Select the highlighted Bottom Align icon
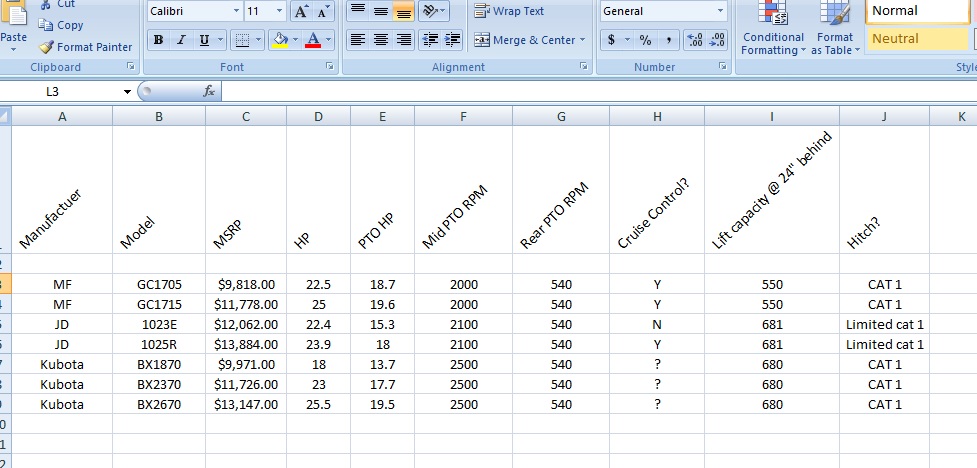 (x=404, y=11)
